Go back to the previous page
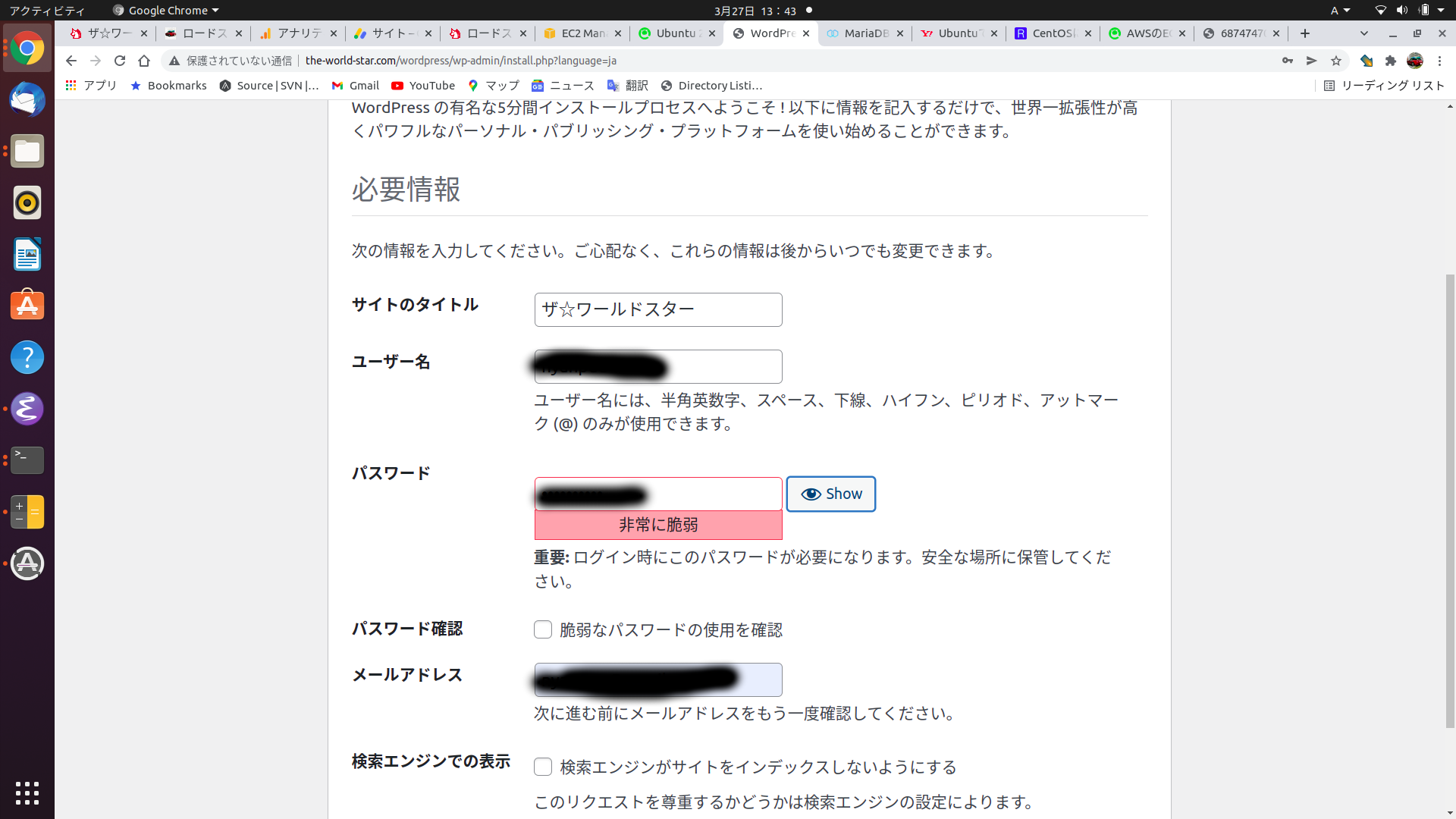Viewport: 1456px width, 819px height. (x=71, y=61)
